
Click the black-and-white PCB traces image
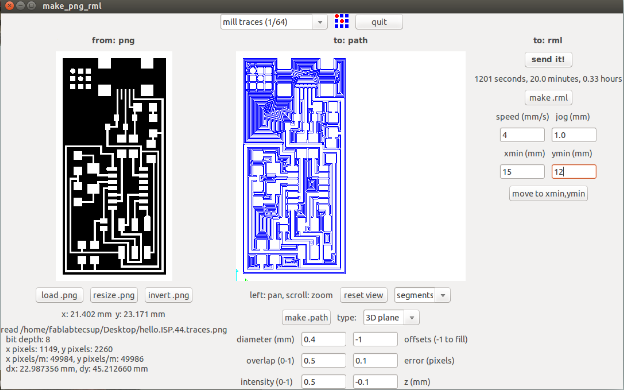coord(114,166)
